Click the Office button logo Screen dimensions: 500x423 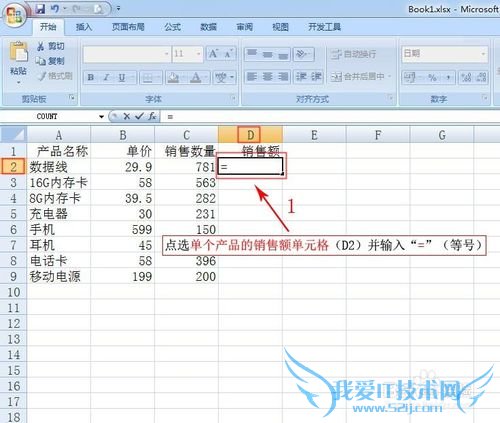pos(14,15)
